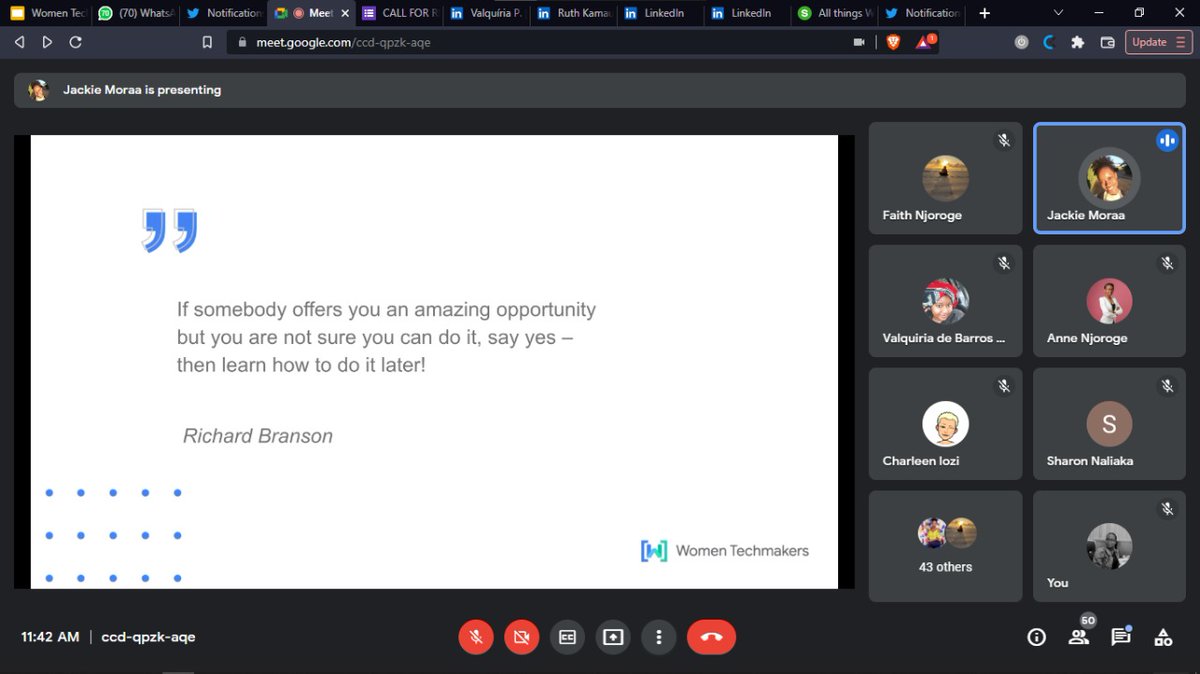
Task: Click the presented slide area
Action: [x=434, y=362]
